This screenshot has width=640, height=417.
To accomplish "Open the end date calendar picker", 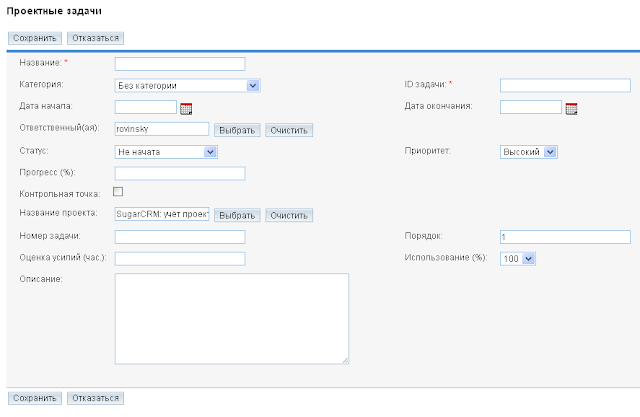I will point(572,108).
